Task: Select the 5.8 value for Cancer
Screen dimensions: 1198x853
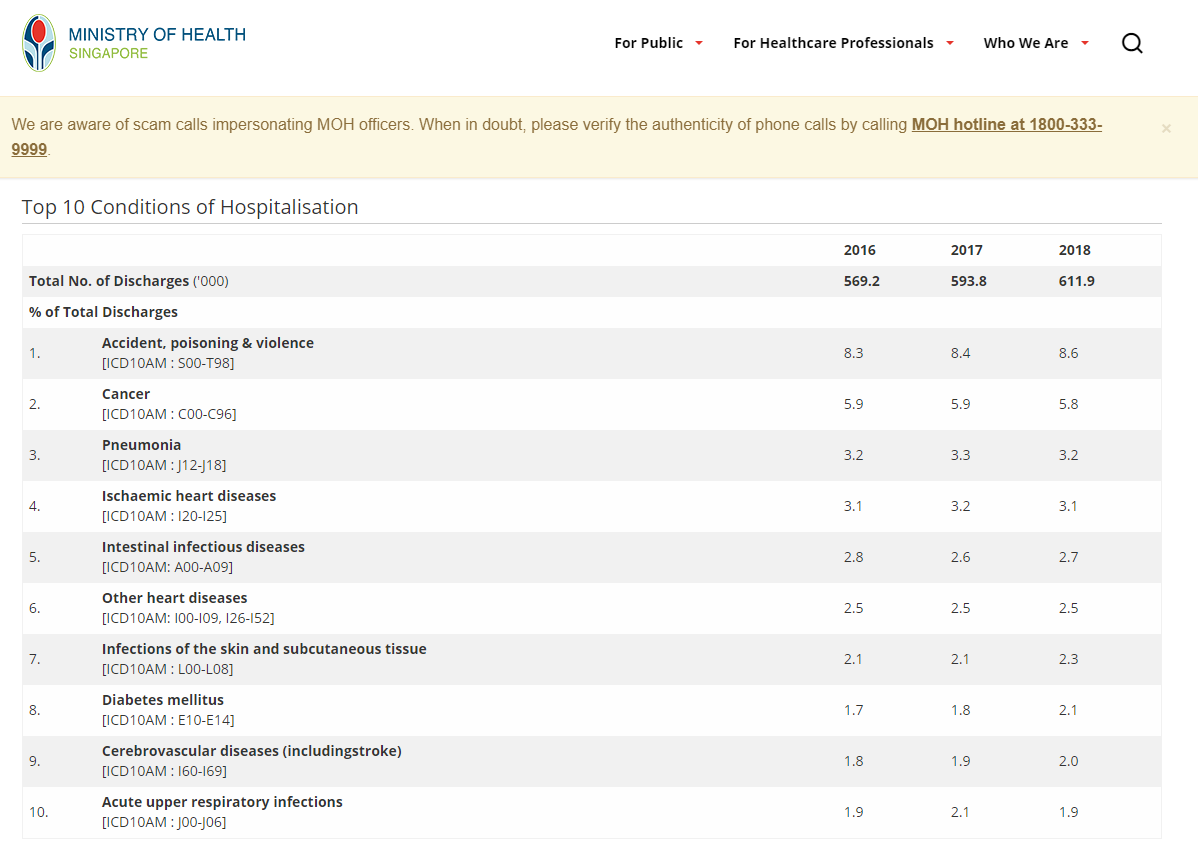Action: pos(1068,404)
